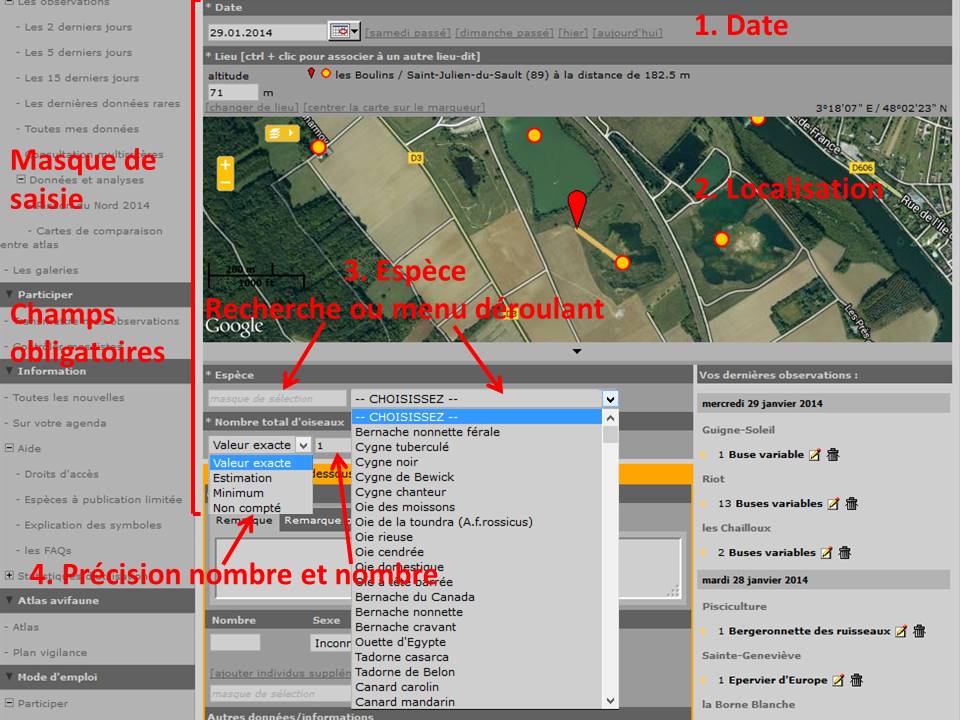The image size is (960, 720).
Task: Click the altitude field showing 71
Action: tap(233, 92)
